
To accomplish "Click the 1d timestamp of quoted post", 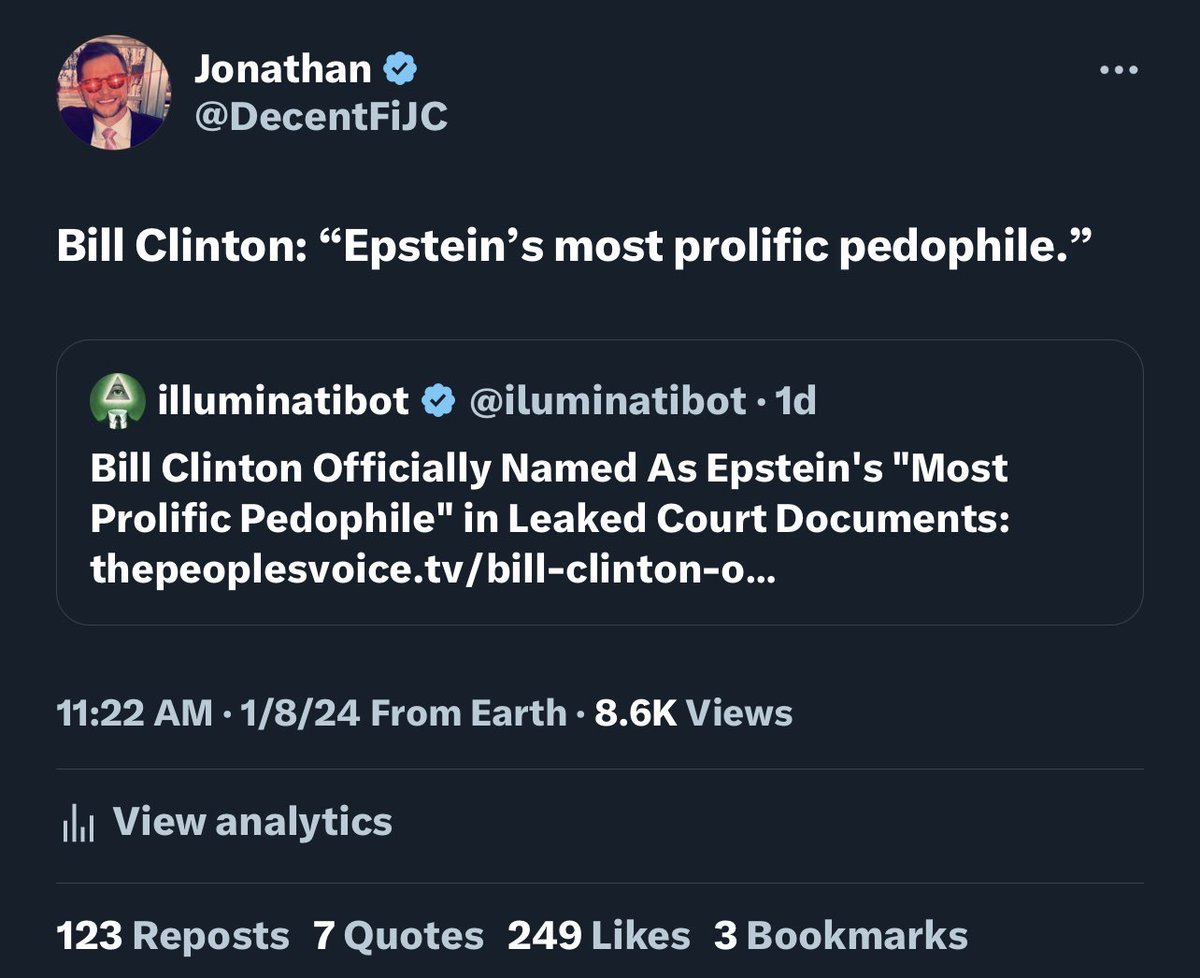I will pyautogui.click(x=796, y=401).
